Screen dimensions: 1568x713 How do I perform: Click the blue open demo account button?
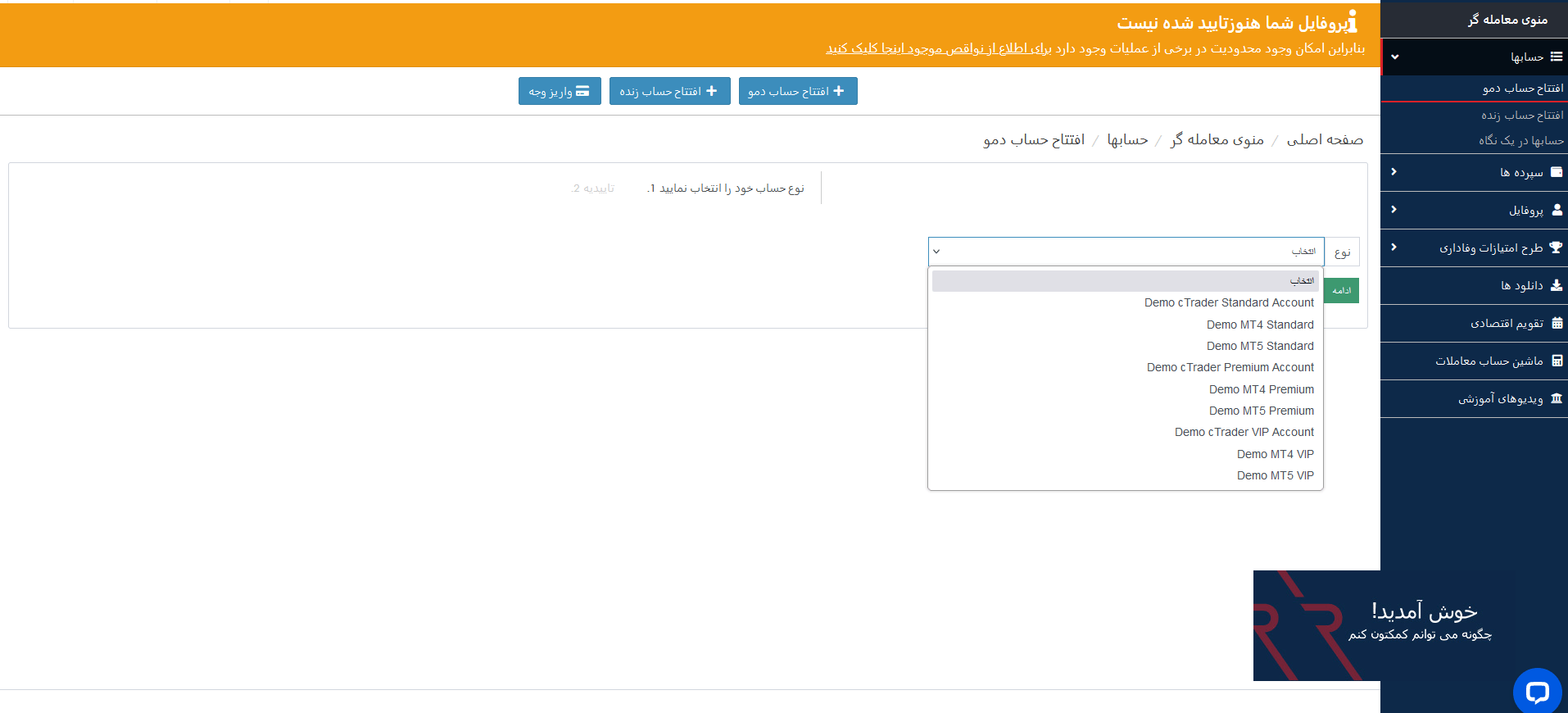797,91
